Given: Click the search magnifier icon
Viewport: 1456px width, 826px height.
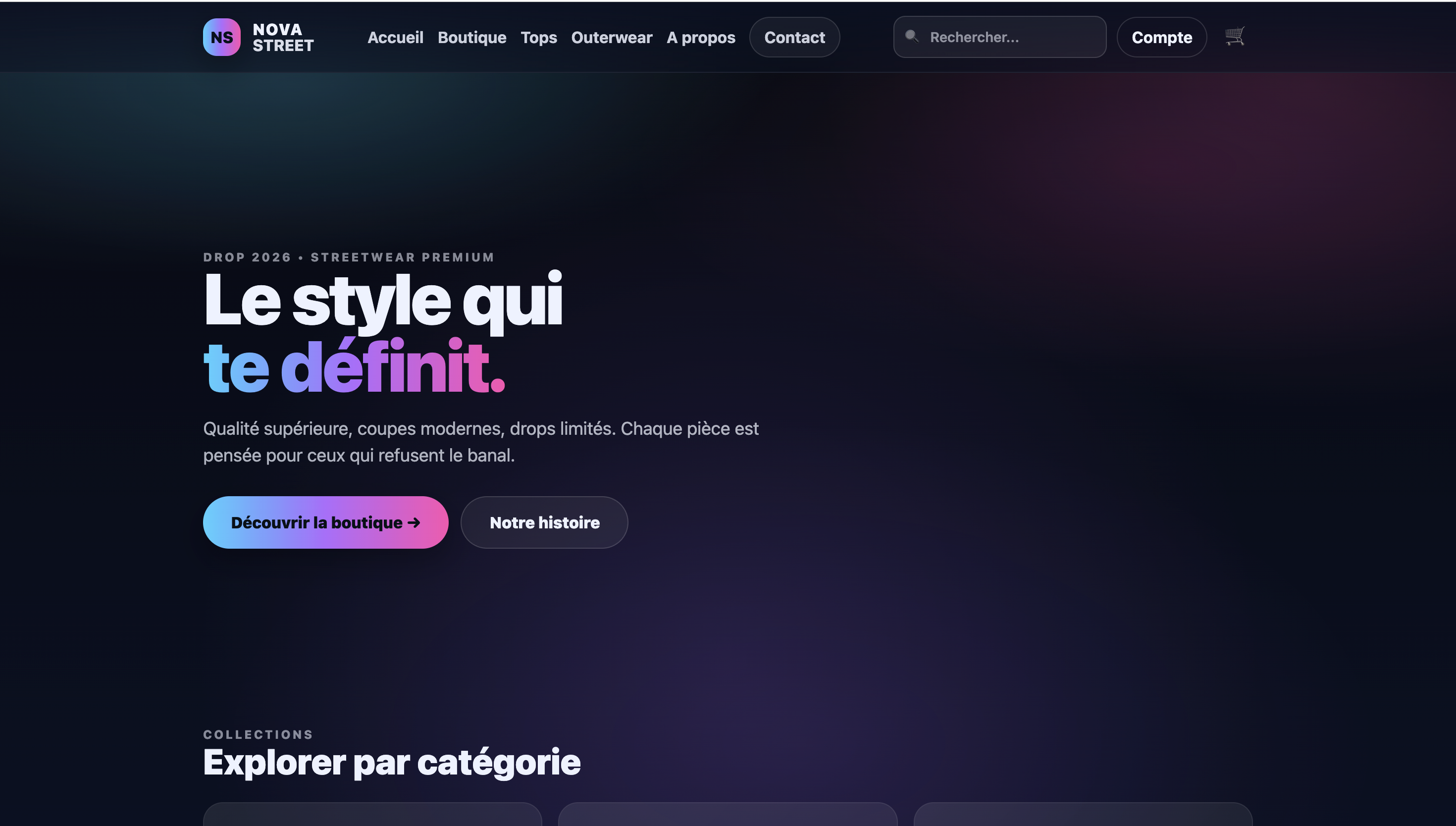Looking at the screenshot, I should [912, 36].
